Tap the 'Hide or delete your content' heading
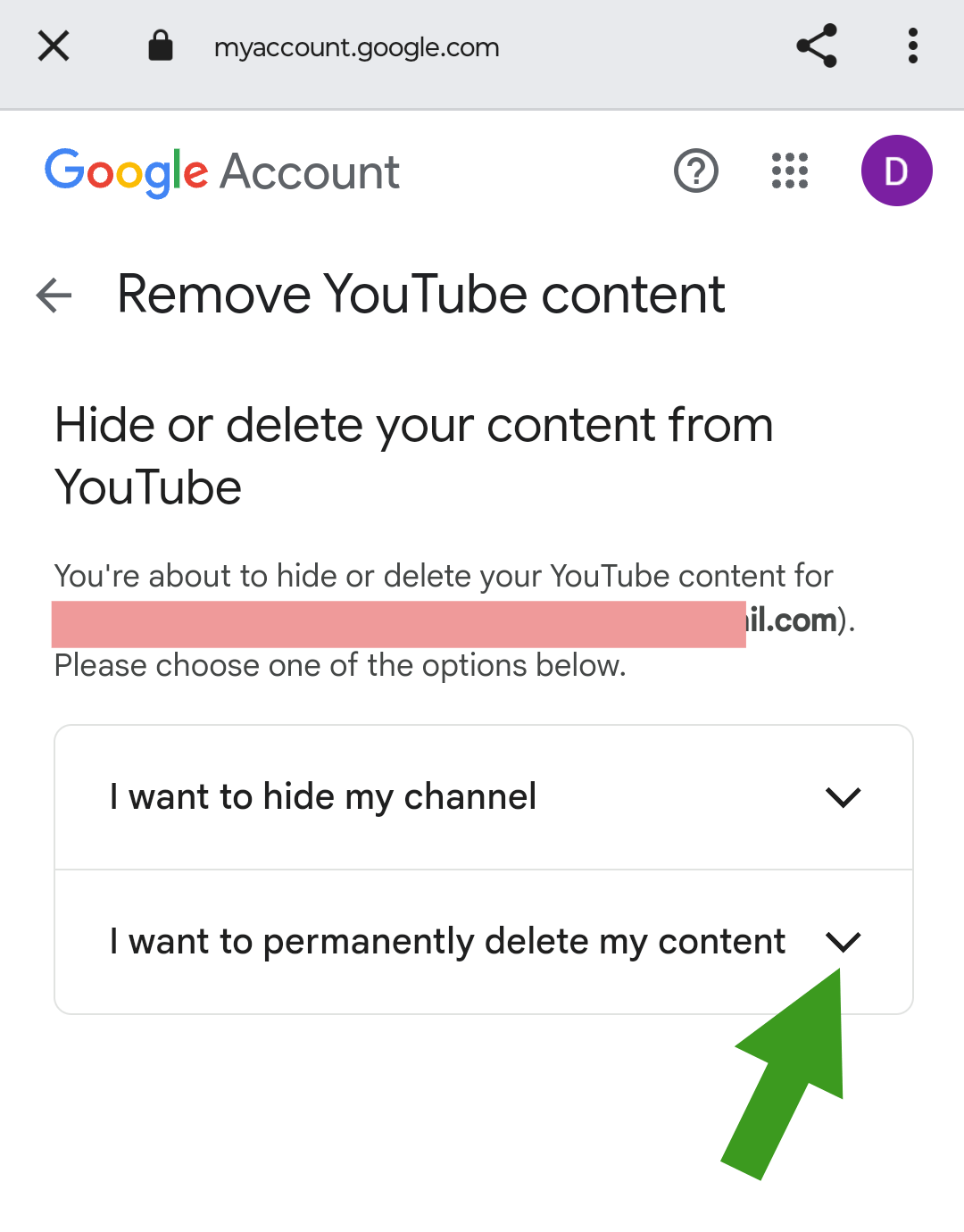The image size is (964, 1232). [413, 455]
